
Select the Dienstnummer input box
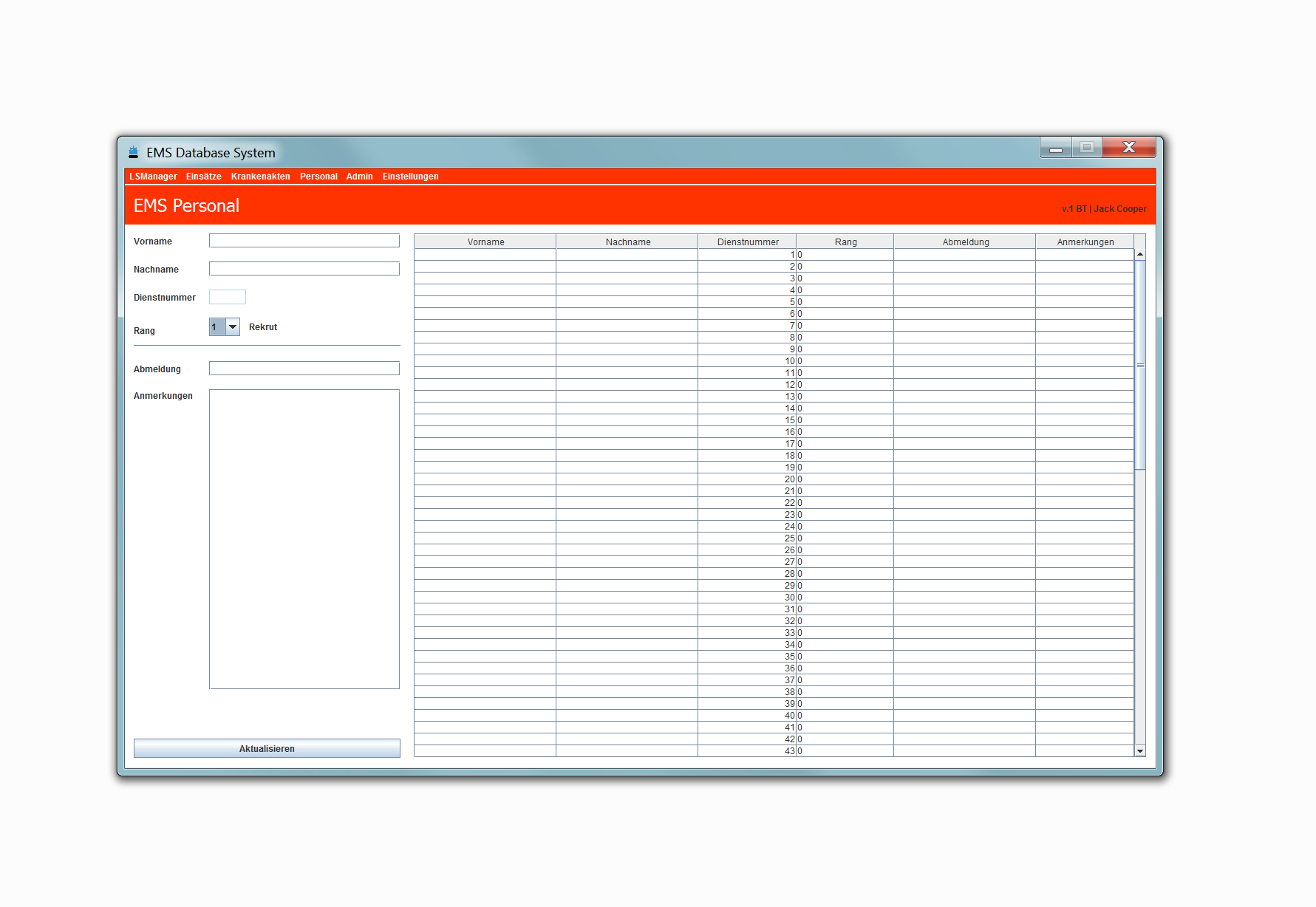click(x=228, y=297)
